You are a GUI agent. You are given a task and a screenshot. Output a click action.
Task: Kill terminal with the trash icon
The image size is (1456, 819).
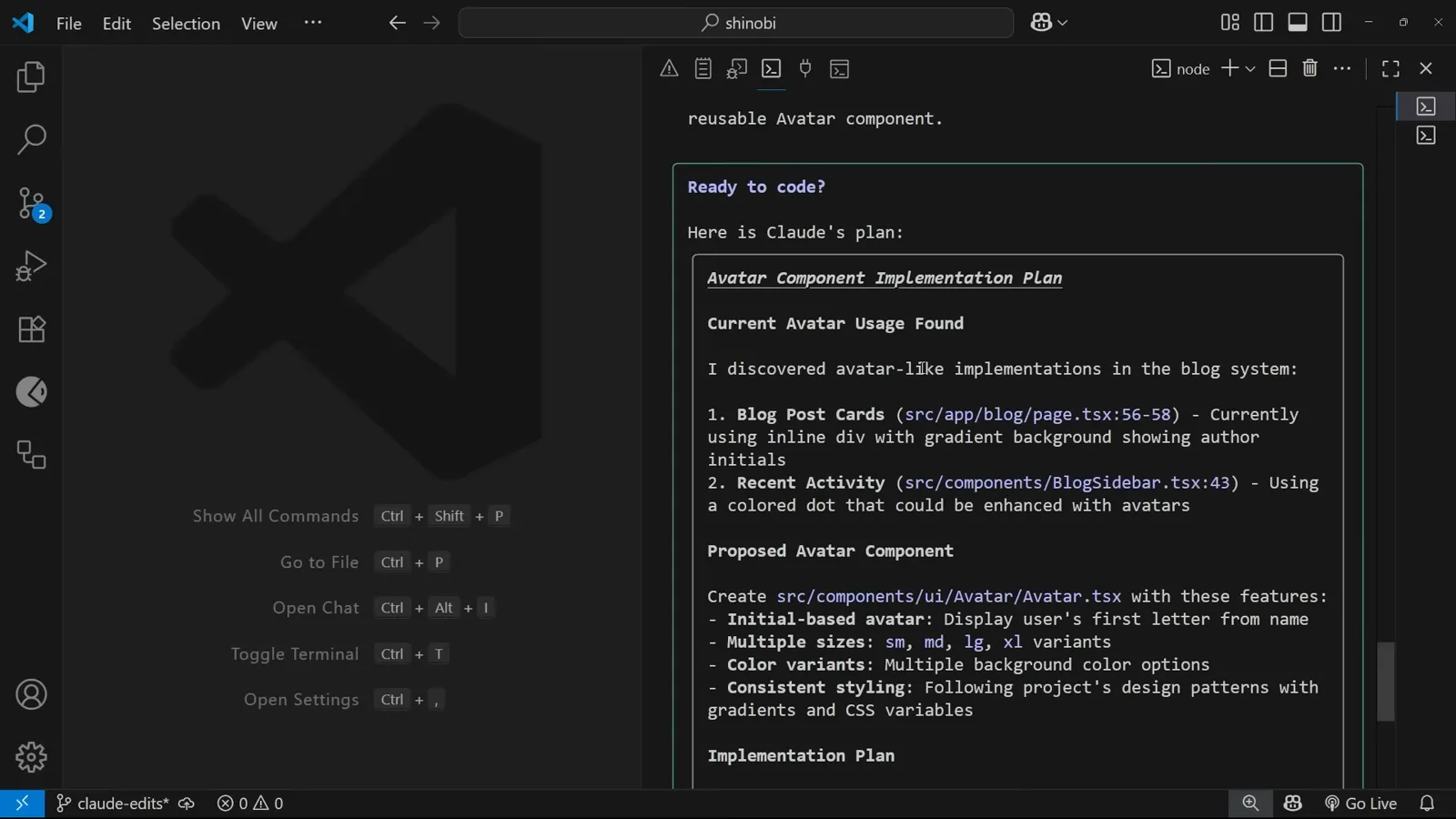pos(1309,68)
